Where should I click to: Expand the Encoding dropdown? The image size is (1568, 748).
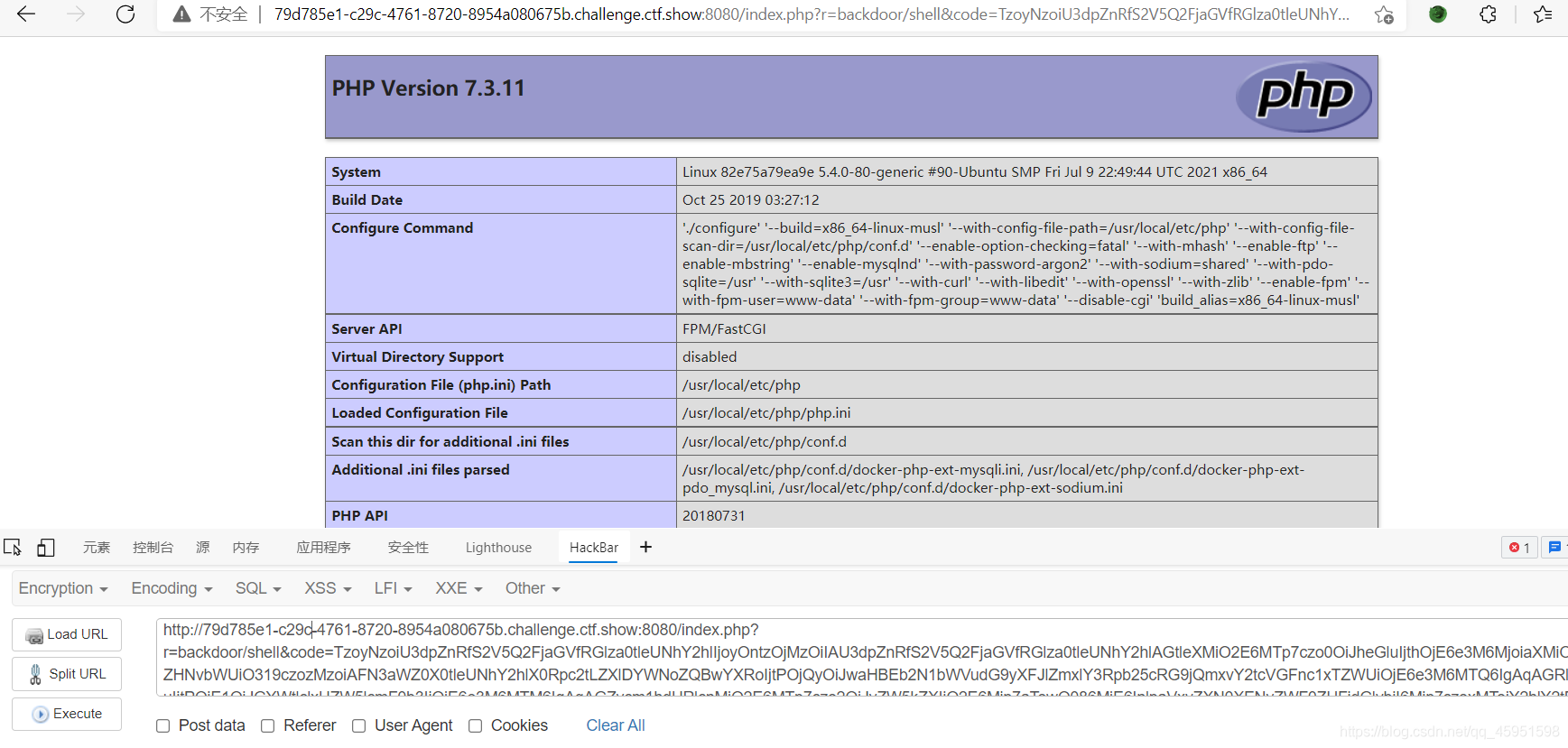point(172,588)
